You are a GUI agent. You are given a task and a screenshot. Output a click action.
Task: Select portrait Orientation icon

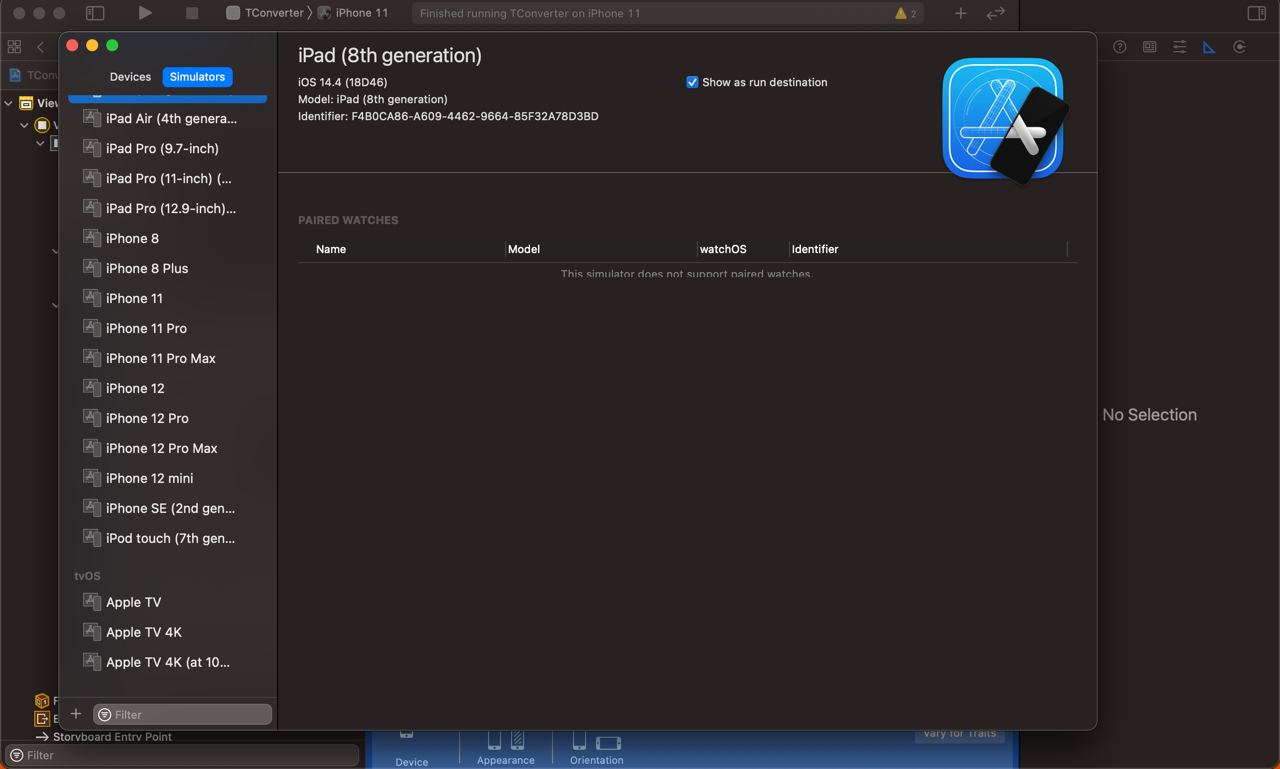579,741
